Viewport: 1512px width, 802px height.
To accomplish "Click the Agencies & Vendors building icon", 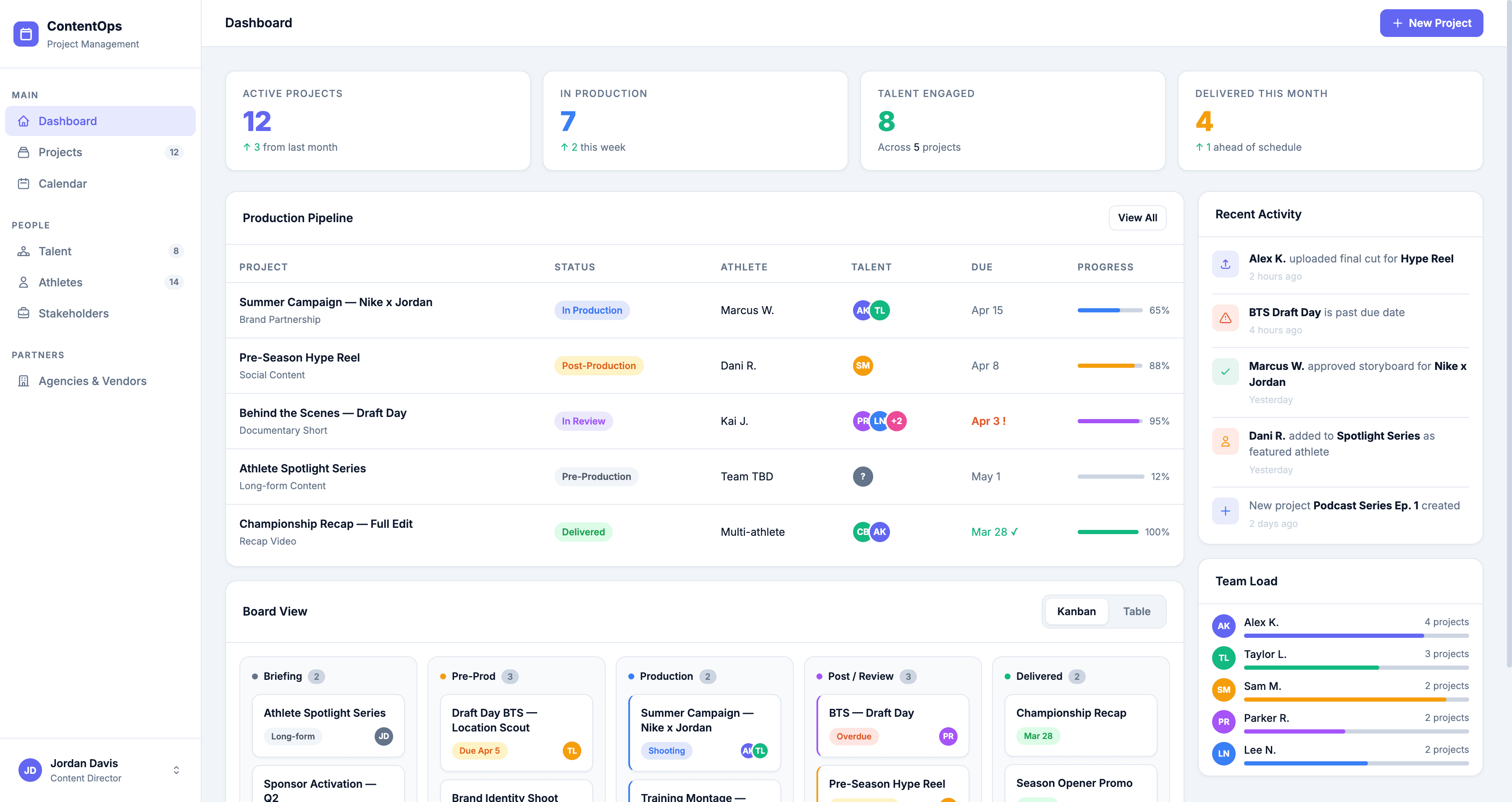I will [x=24, y=381].
